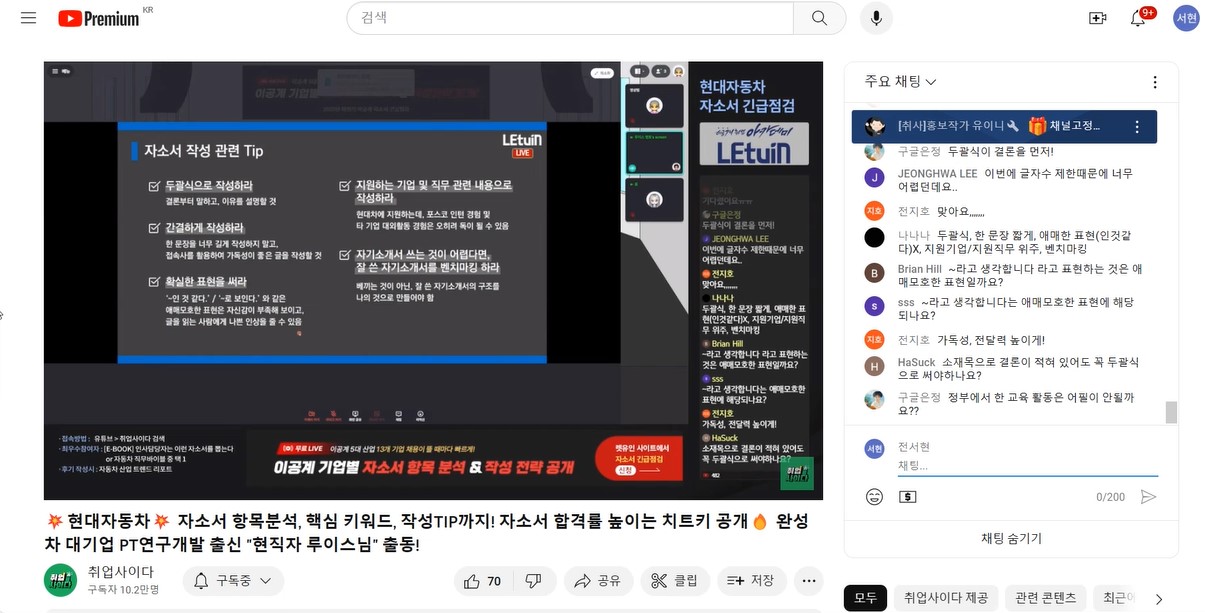Click 나나나's black avatar in chat

click(875, 237)
